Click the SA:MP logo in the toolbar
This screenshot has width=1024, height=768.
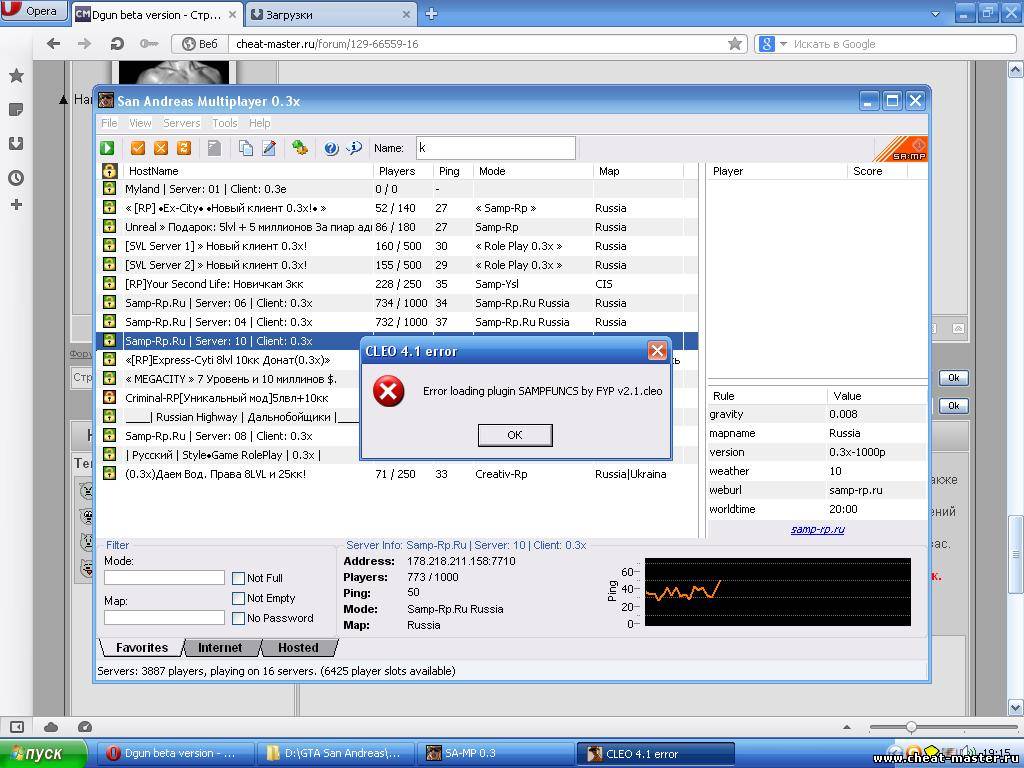coord(901,149)
